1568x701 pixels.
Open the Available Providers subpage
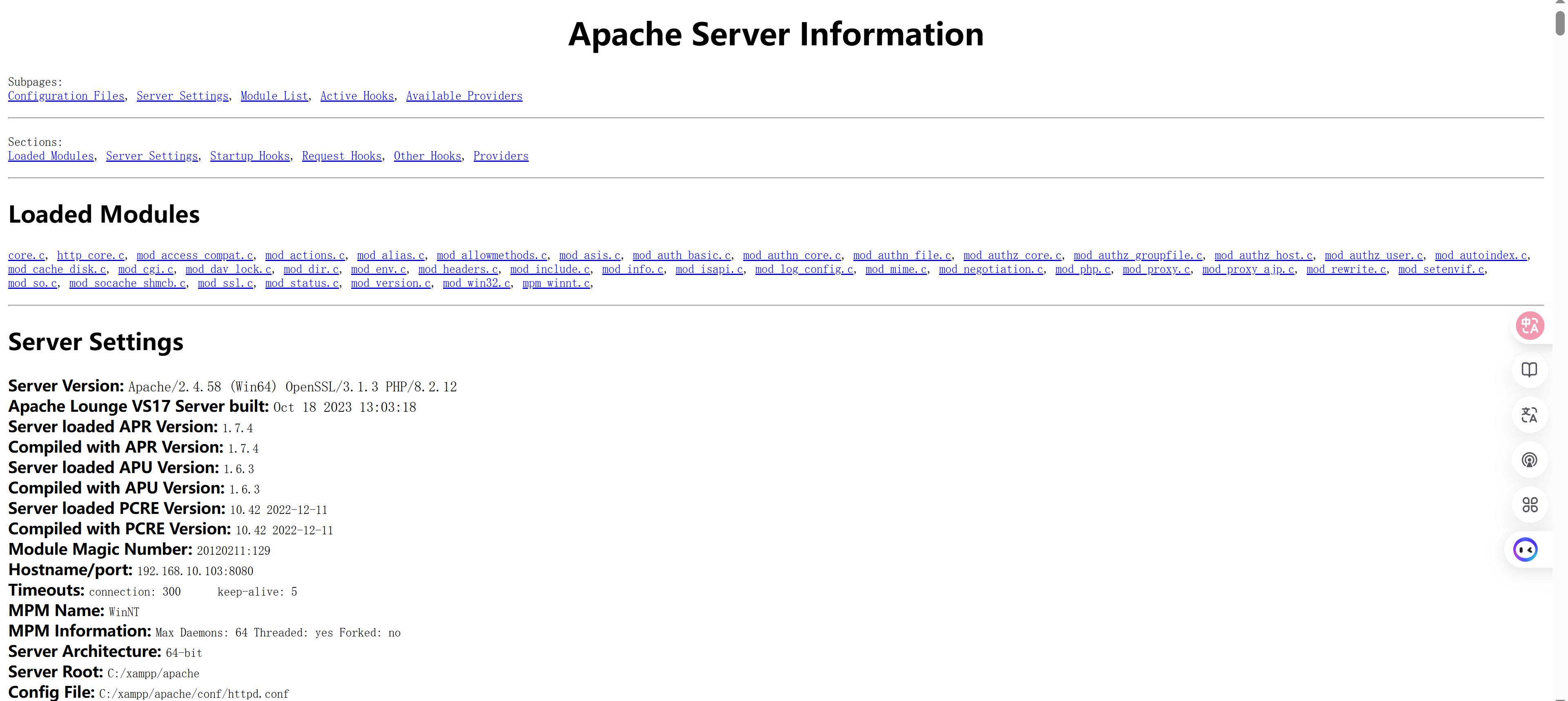(464, 96)
